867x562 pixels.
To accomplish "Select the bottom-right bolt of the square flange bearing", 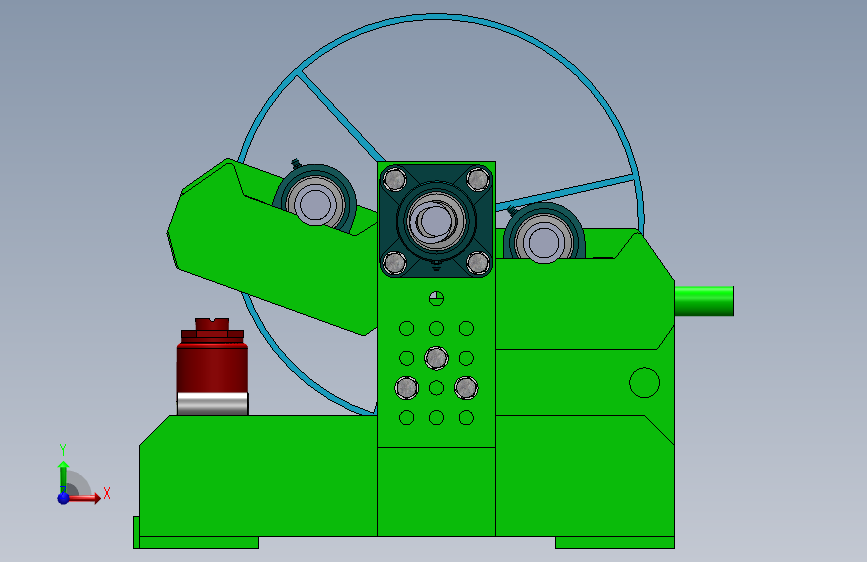I will point(478,263).
